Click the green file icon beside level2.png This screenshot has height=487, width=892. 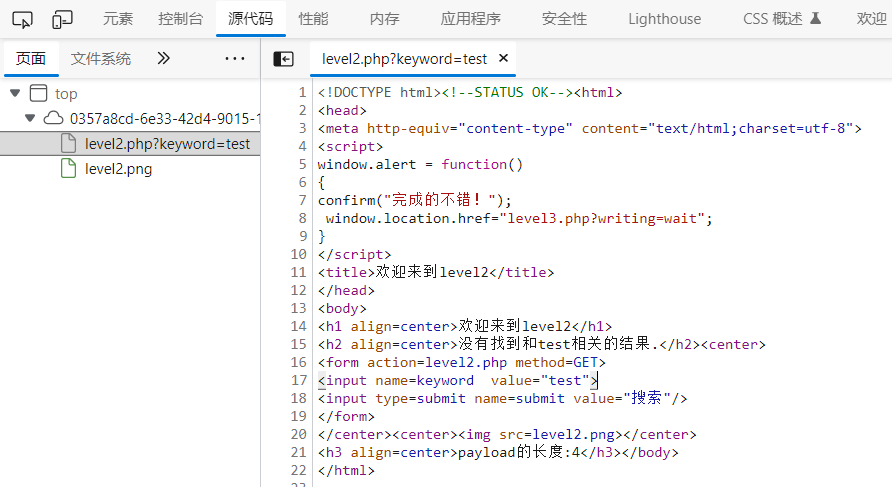pos(68,168)
